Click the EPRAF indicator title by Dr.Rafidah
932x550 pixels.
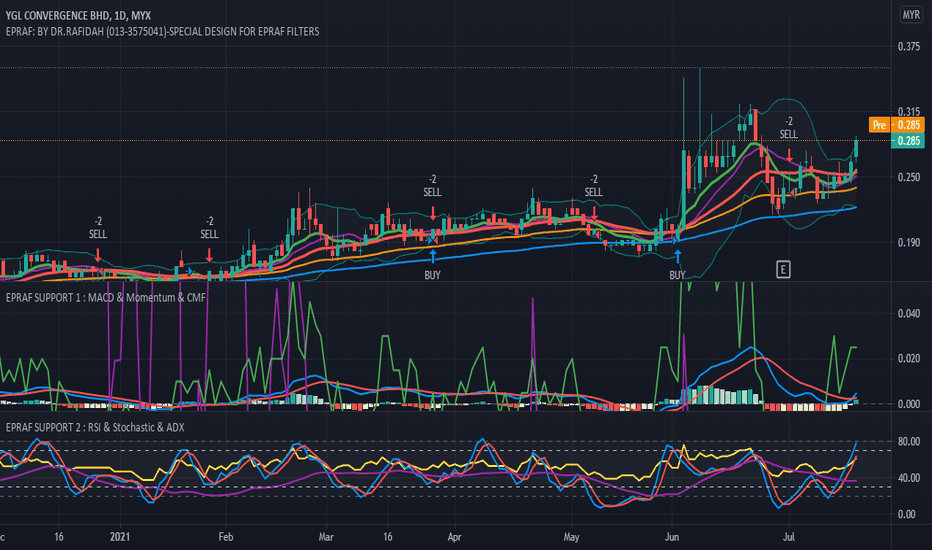point(162,32)
